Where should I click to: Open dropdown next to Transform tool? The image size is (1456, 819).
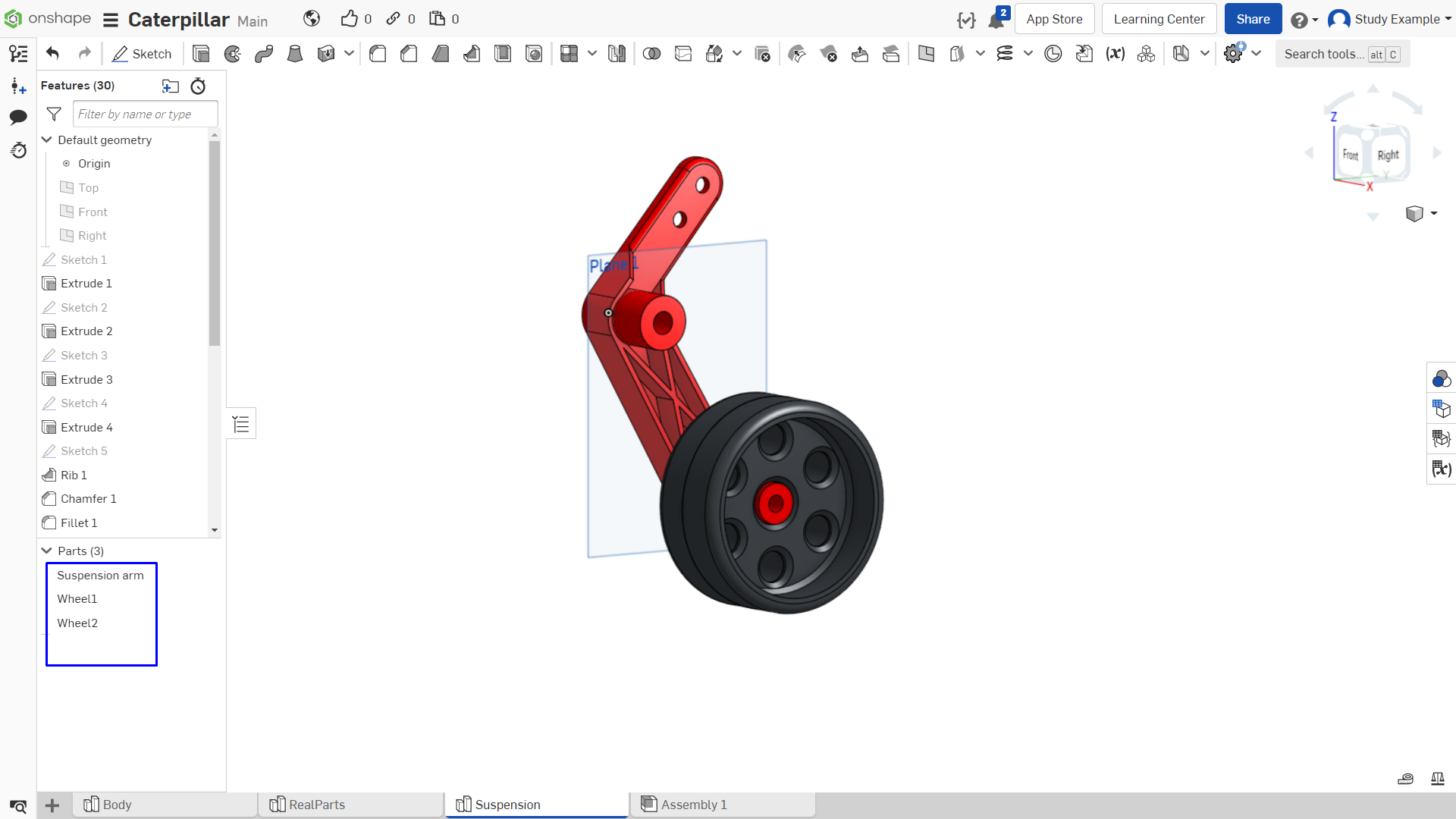click(x=737, y=54)
